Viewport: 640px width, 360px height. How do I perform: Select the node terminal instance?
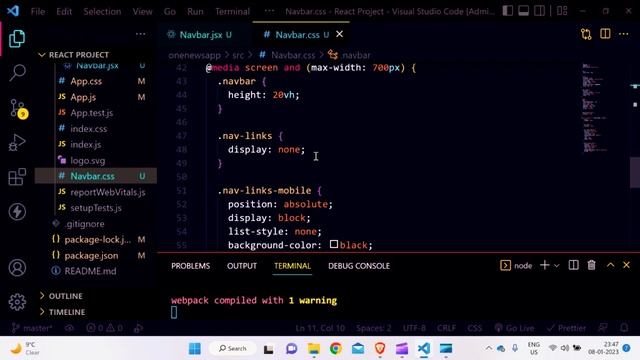516,266
